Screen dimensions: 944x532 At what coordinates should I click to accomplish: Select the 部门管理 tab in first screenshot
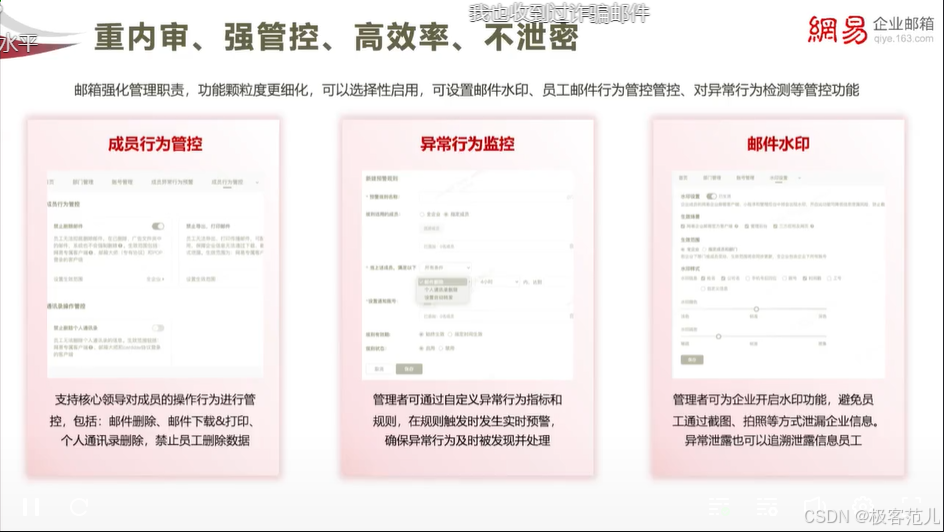pos(83,182)
